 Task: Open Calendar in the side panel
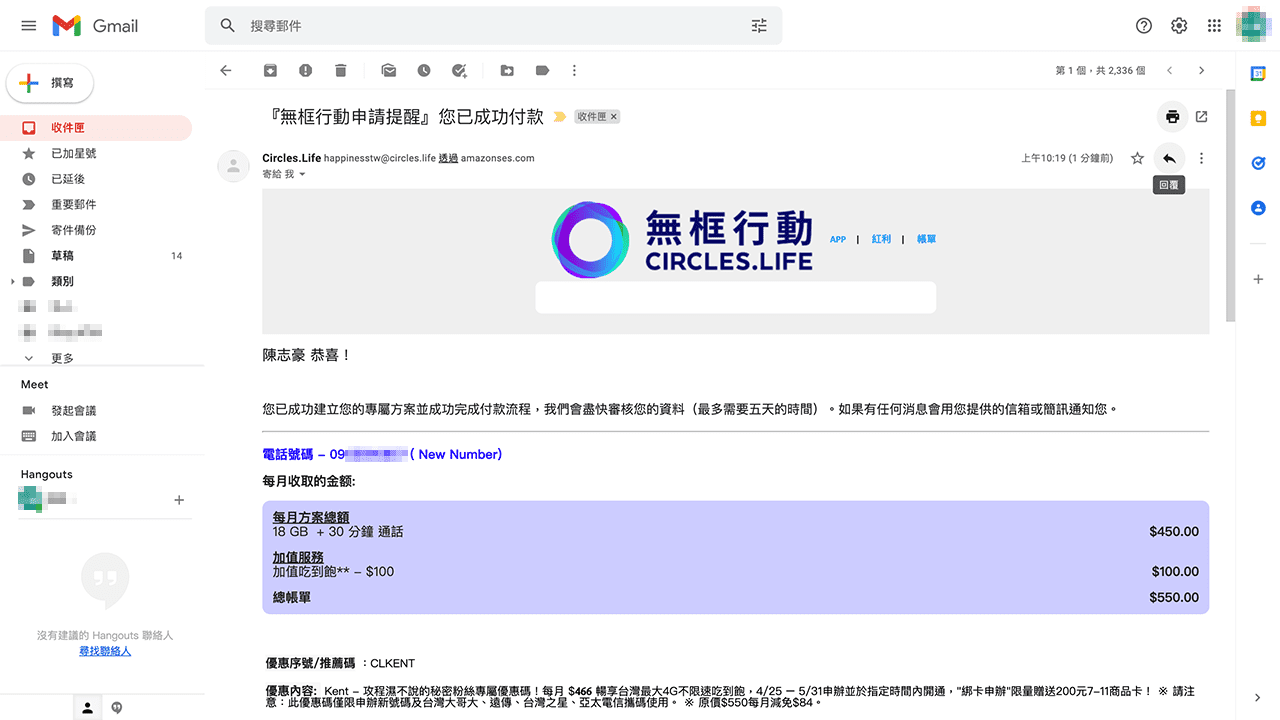[x=1258, y=72]
